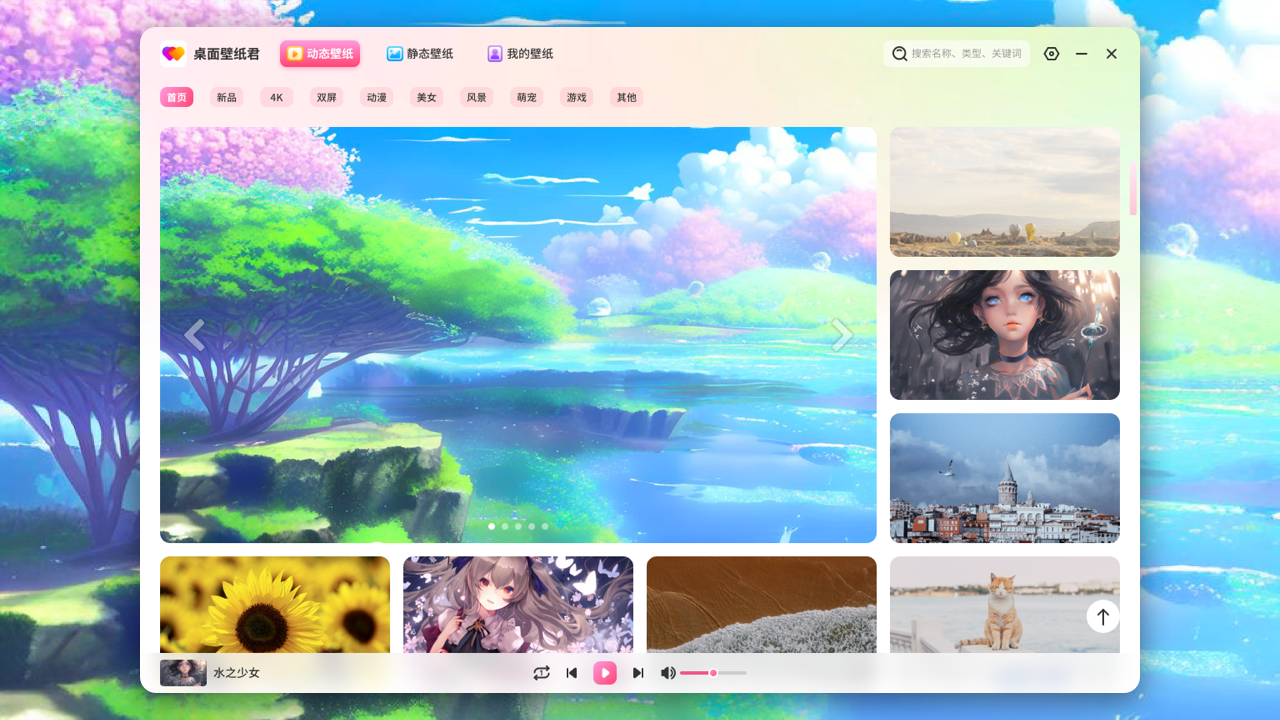1280x720 pixels.
Task: Advance the carousel with the right arrow
Action: 841,334
